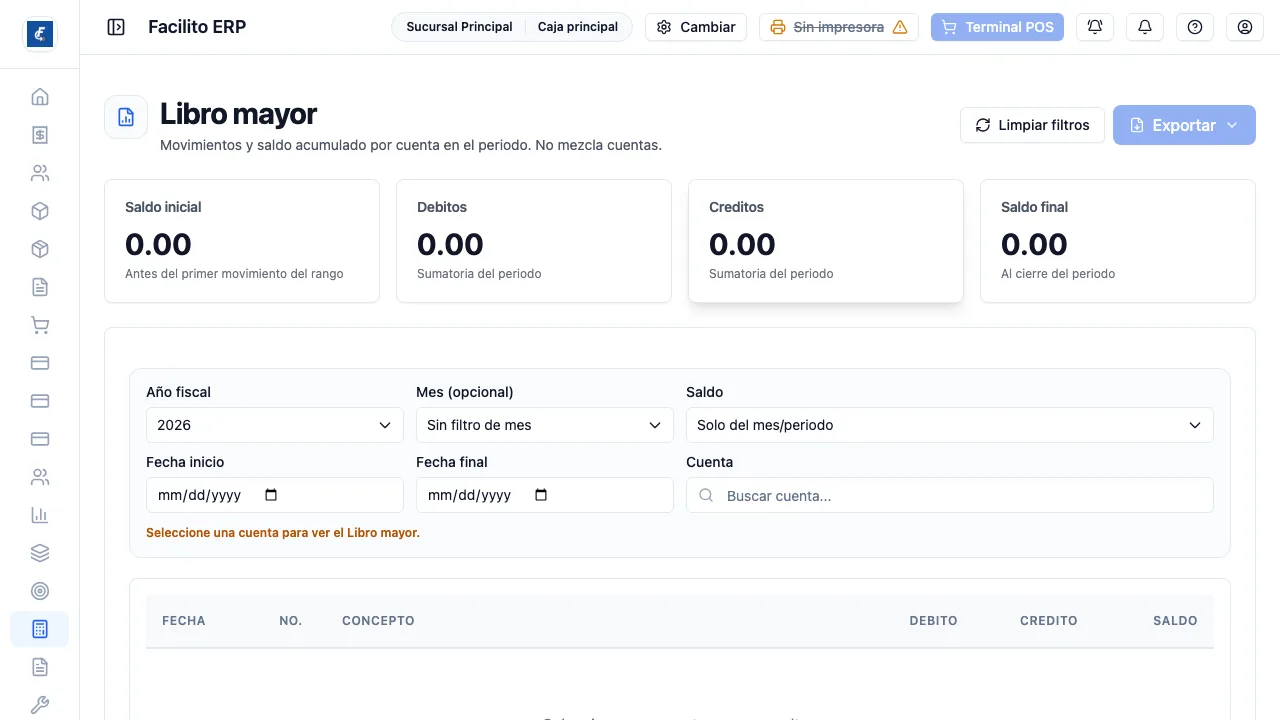Click the Creditos summary card
The width and height of the screenshot is (1280, 720).
[x=826, y=241]
